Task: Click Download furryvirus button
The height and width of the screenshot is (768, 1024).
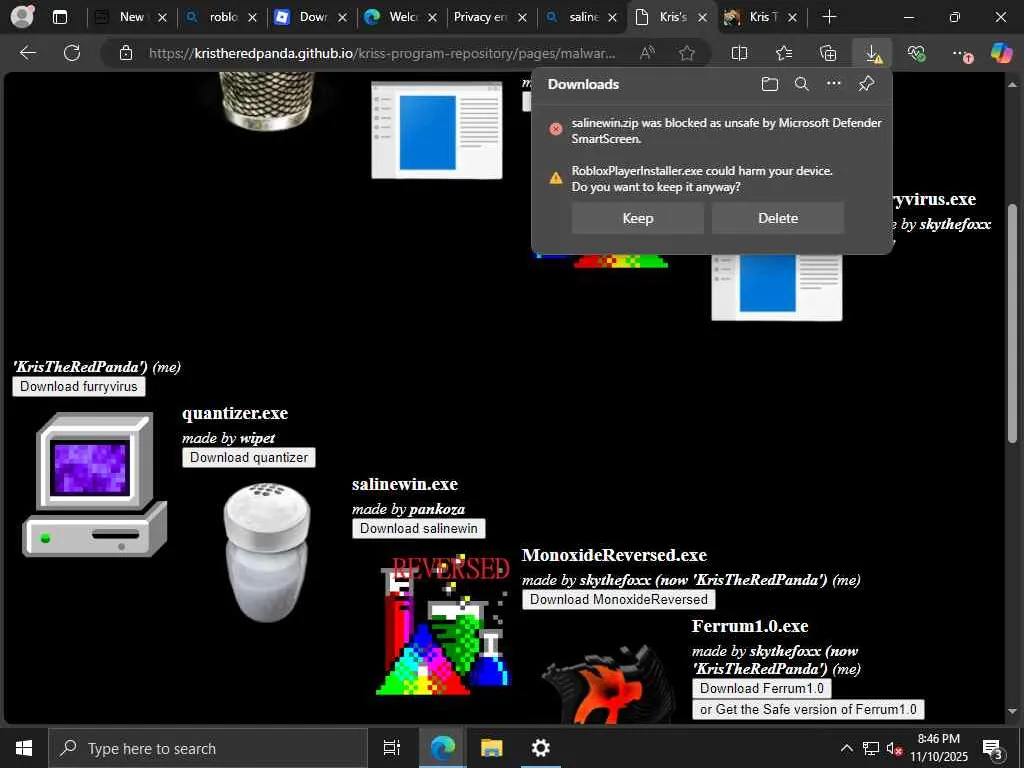Action: coord(79,386)
